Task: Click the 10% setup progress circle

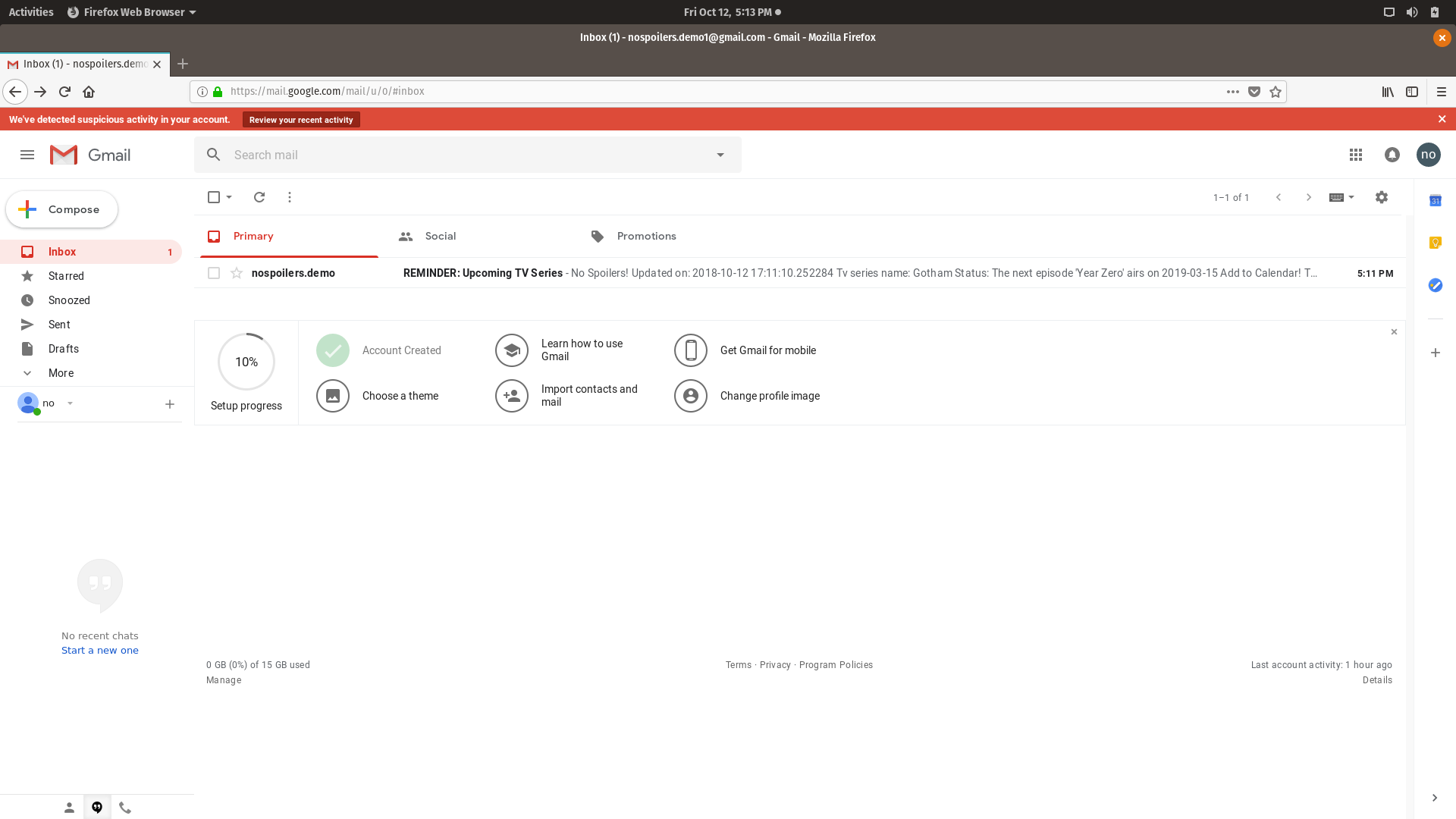Action: pos(246,362)
